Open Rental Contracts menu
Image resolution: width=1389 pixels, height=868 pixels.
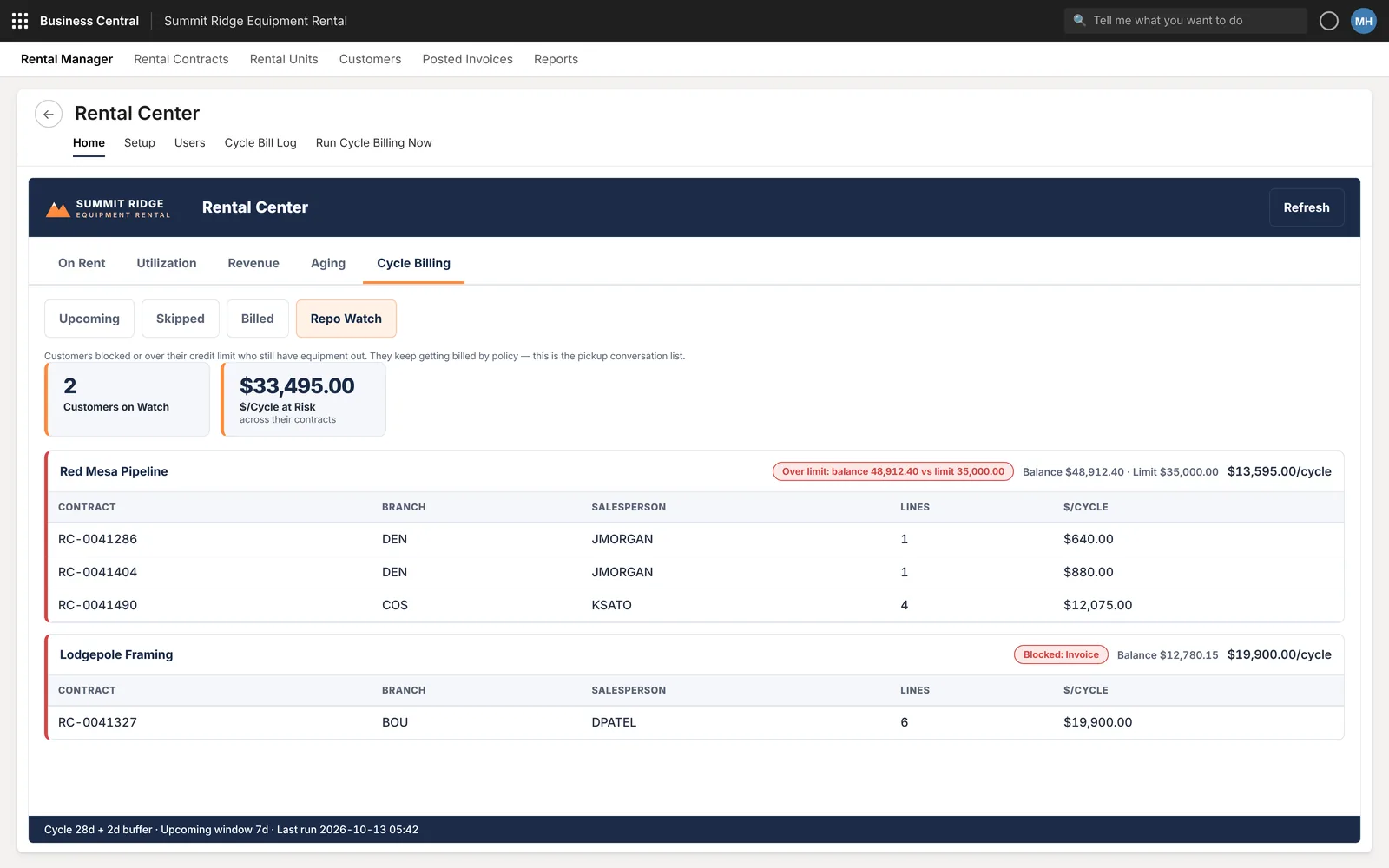pos(181,59)
